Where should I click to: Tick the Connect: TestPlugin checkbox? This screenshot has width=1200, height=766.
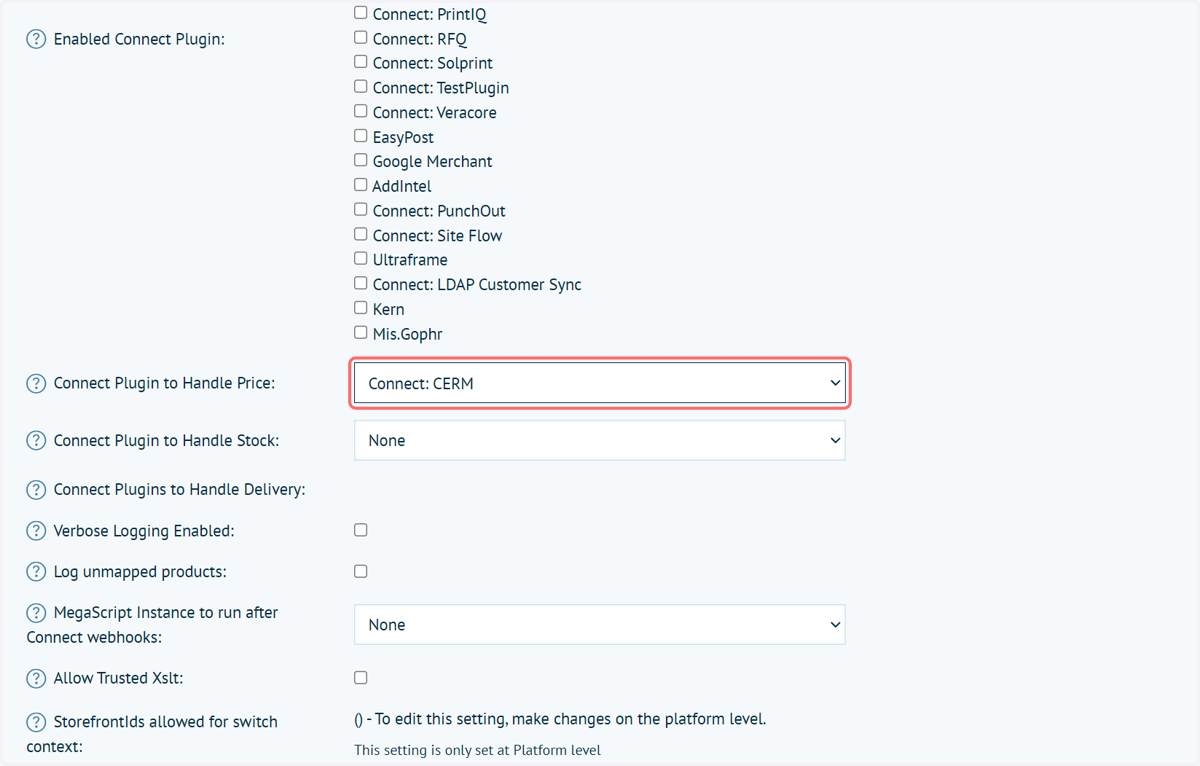tap(361, 87)
